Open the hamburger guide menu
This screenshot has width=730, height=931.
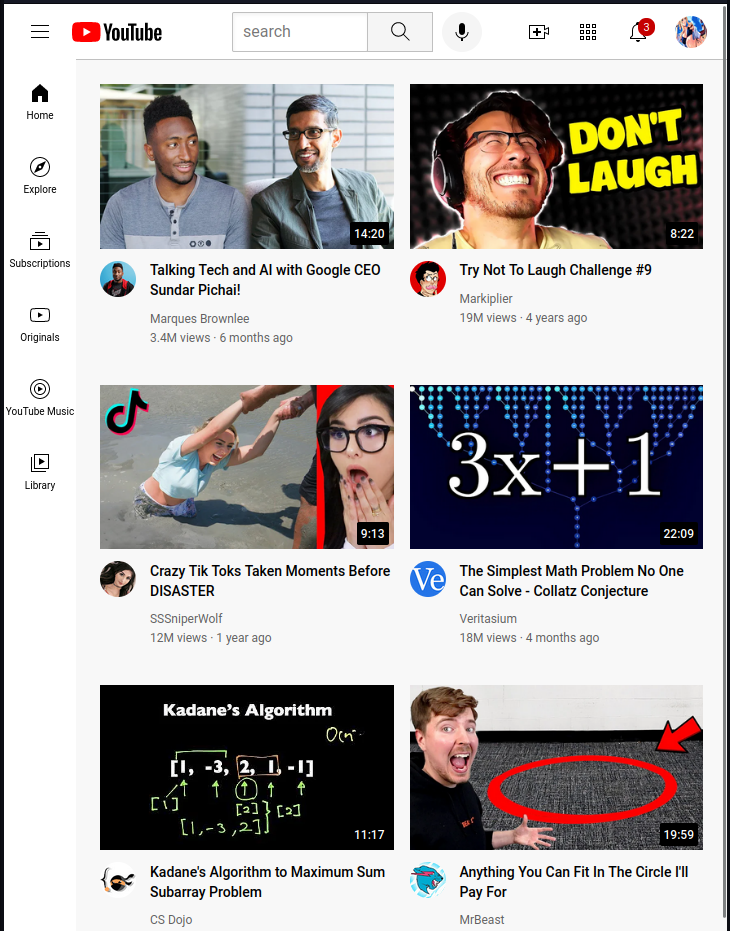point(40,31)
